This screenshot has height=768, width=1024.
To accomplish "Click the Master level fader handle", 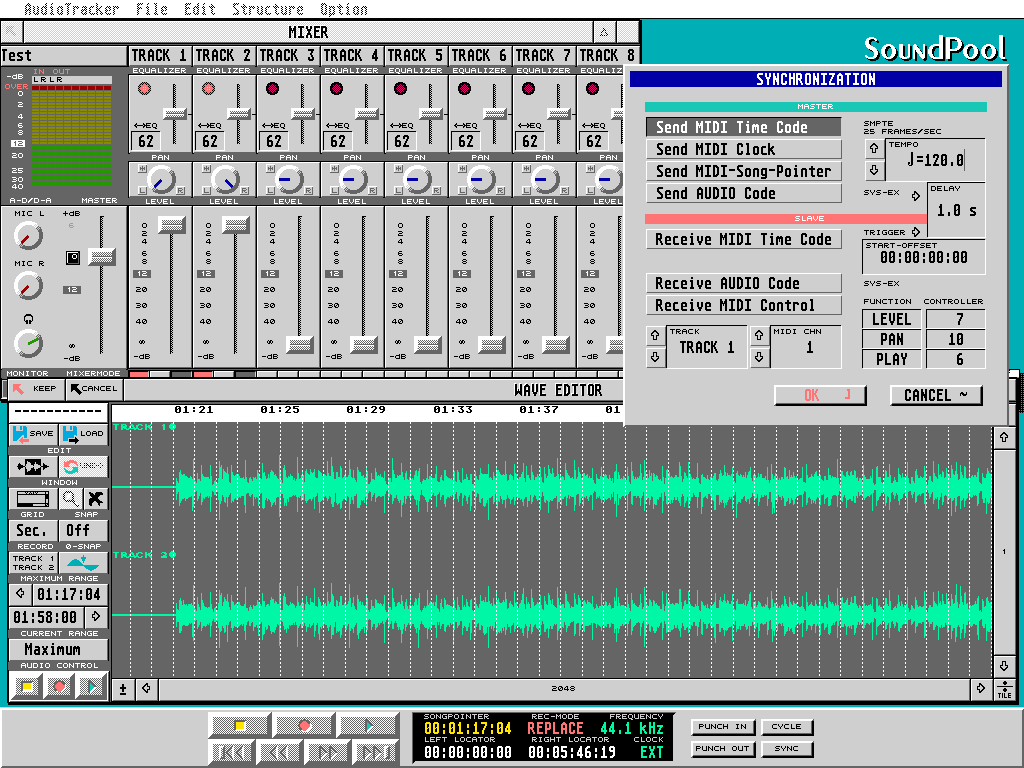I will (102, 257).
